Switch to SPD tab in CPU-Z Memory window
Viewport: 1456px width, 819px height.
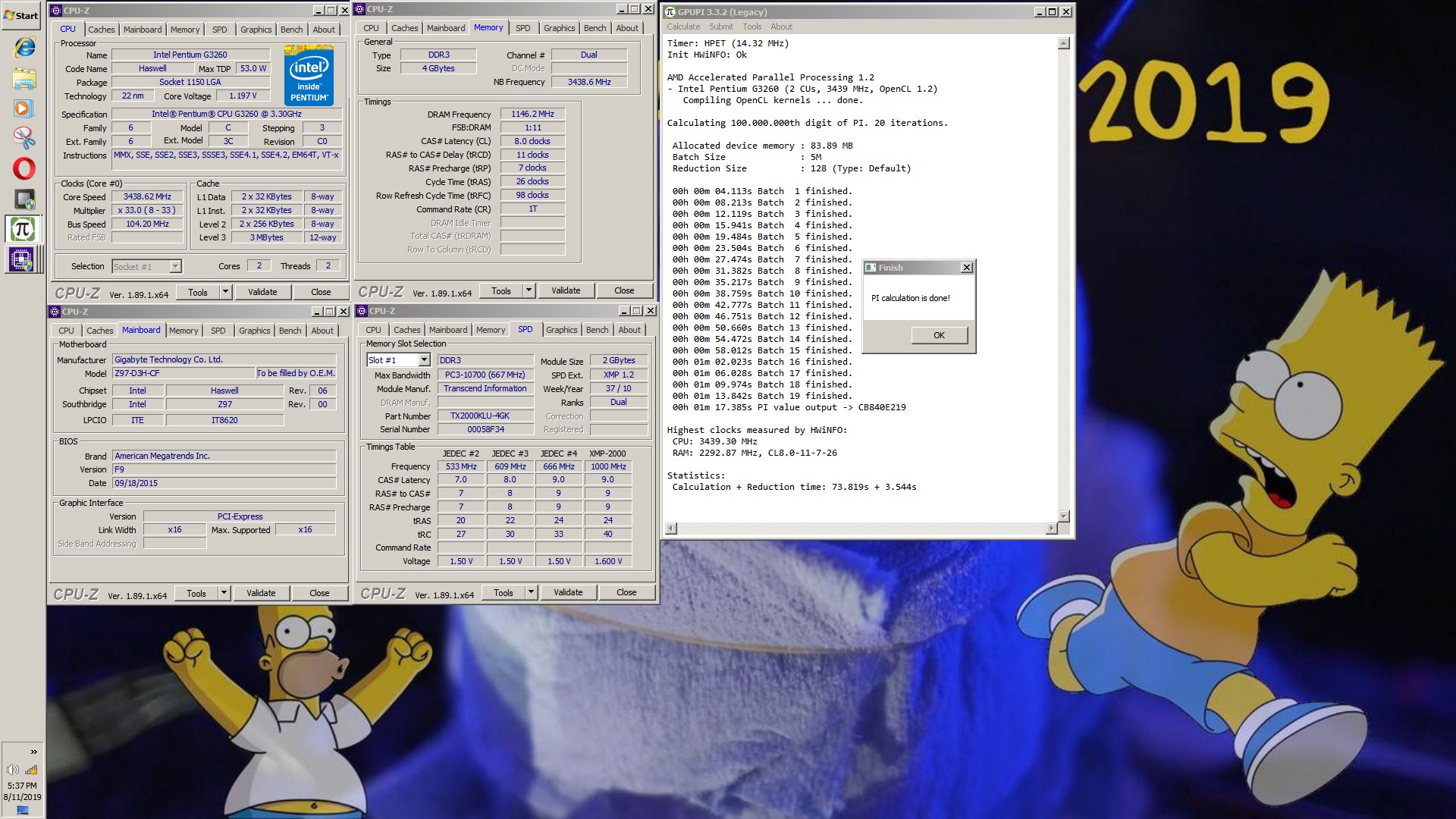click(x=523, y=28)
